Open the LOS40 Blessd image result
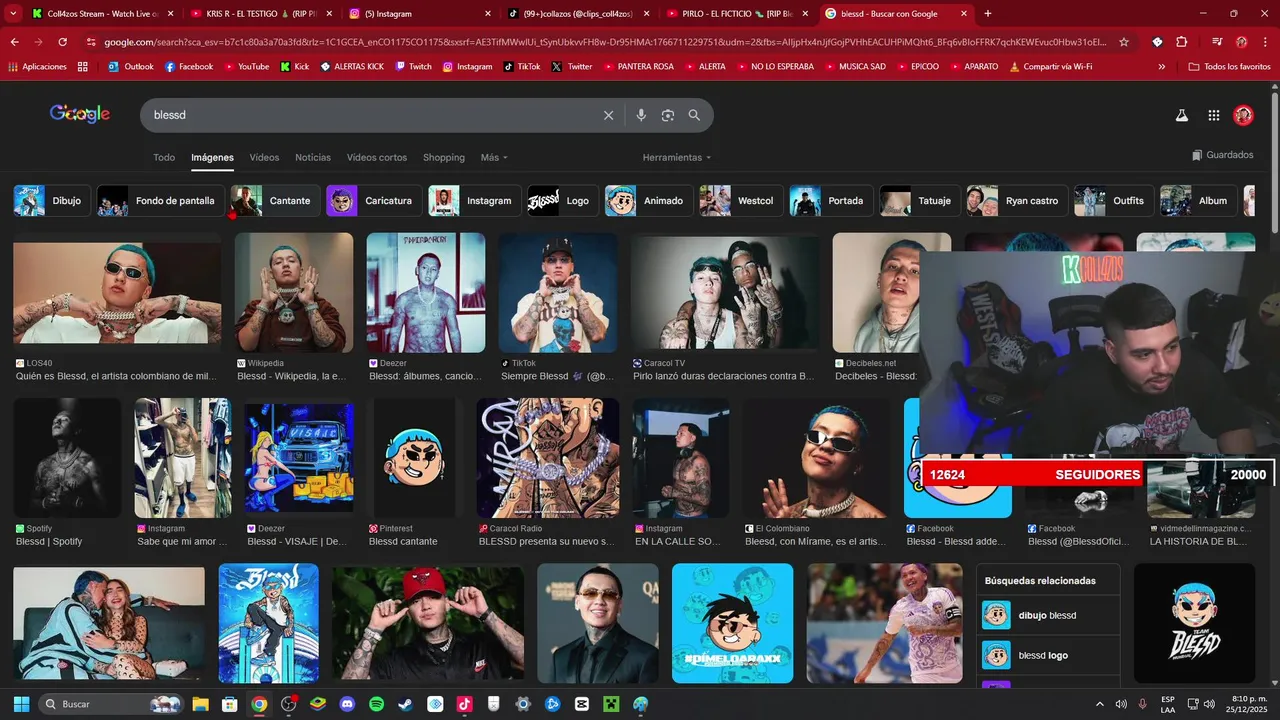 click(x=117, y=292)
